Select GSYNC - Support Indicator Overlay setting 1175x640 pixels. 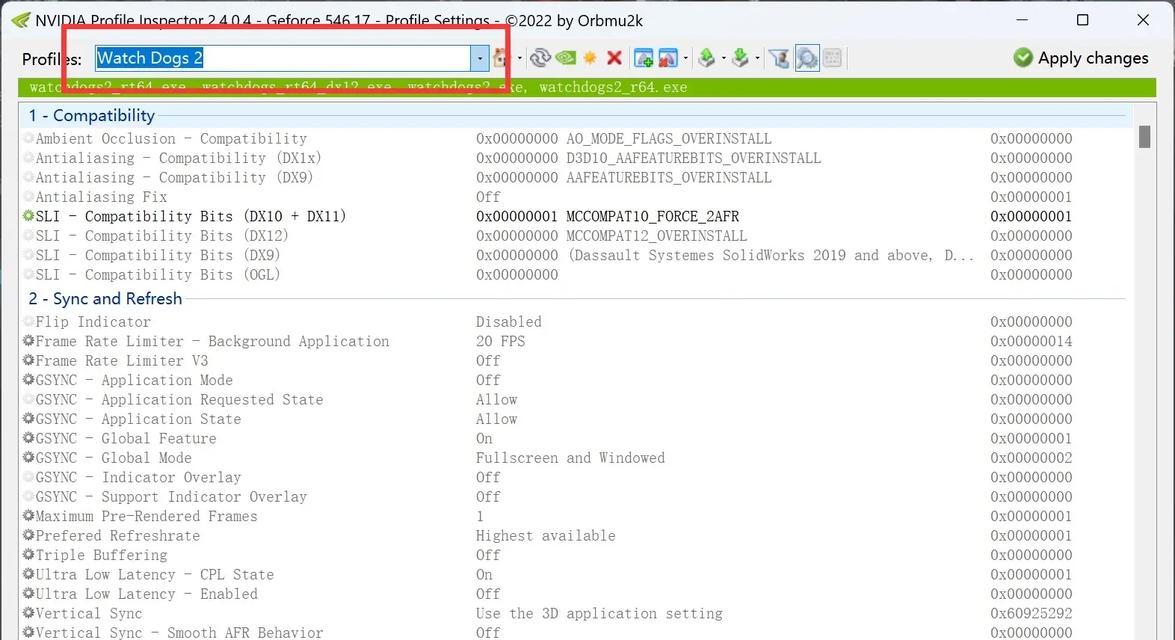172,498
